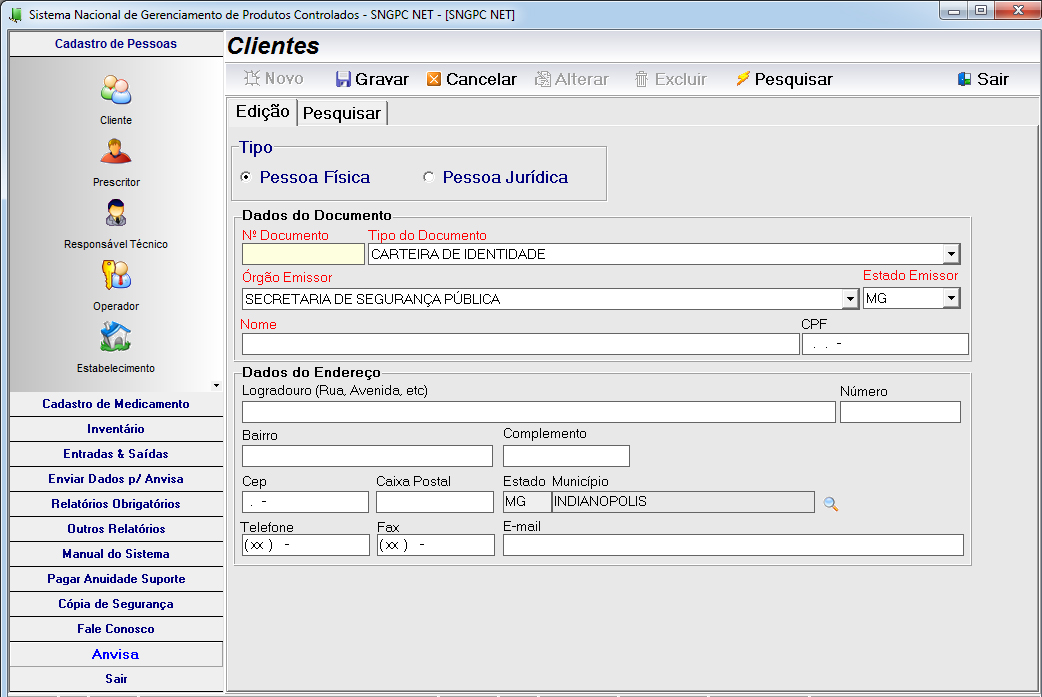Focus the Telefone input field
Screen dimensions: 1042x697
click(x=306, y=545)
